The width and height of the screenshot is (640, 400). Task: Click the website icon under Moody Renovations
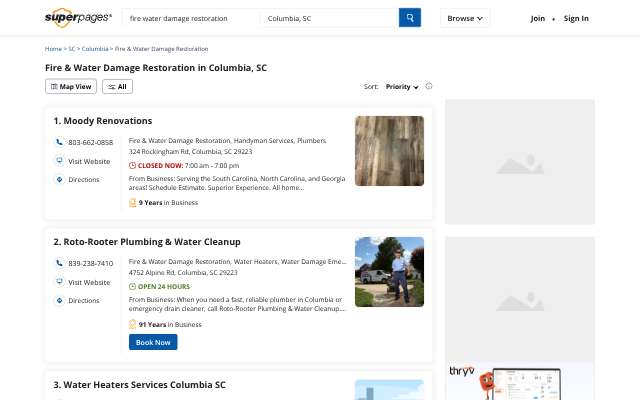click(x=59, y=160)
